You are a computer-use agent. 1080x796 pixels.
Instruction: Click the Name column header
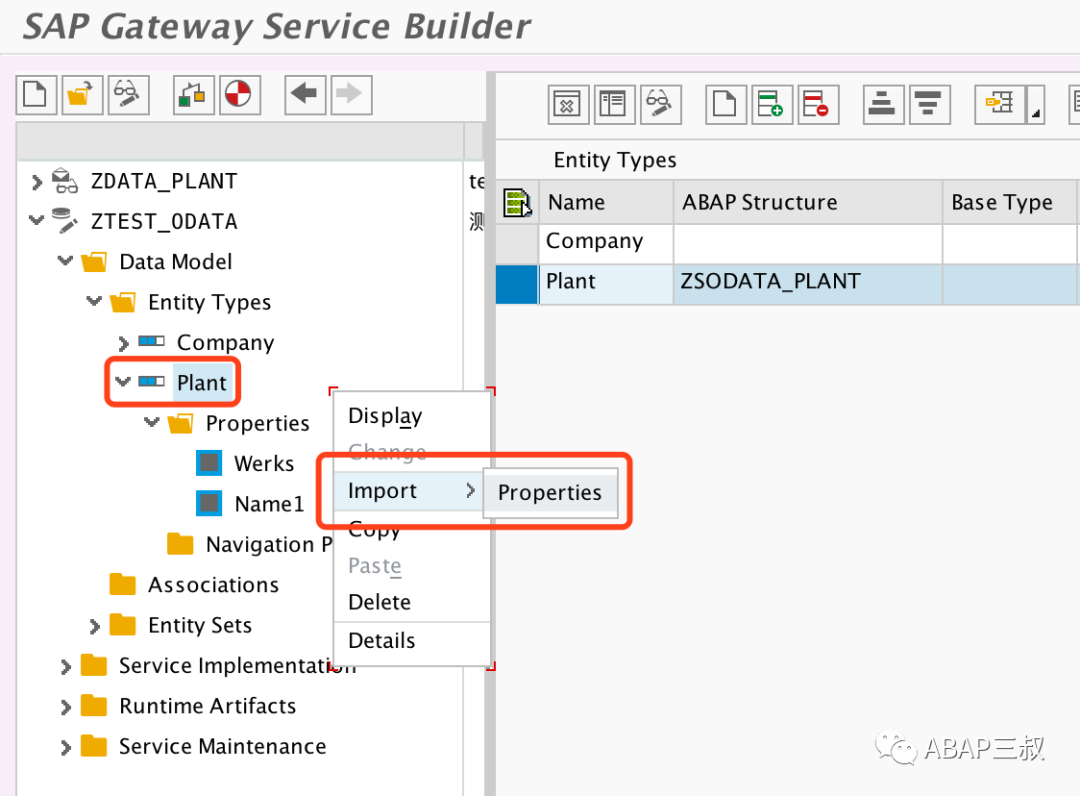click(x=606, y=202)
